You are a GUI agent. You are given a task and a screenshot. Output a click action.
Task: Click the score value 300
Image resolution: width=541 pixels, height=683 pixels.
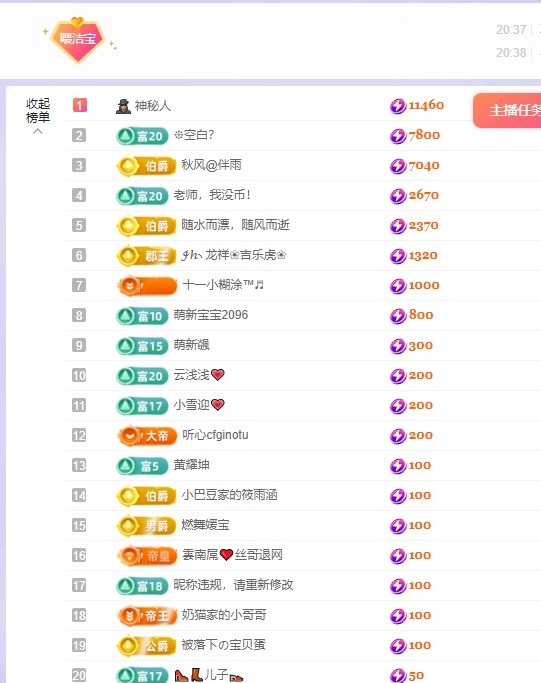tap(421, 345)
